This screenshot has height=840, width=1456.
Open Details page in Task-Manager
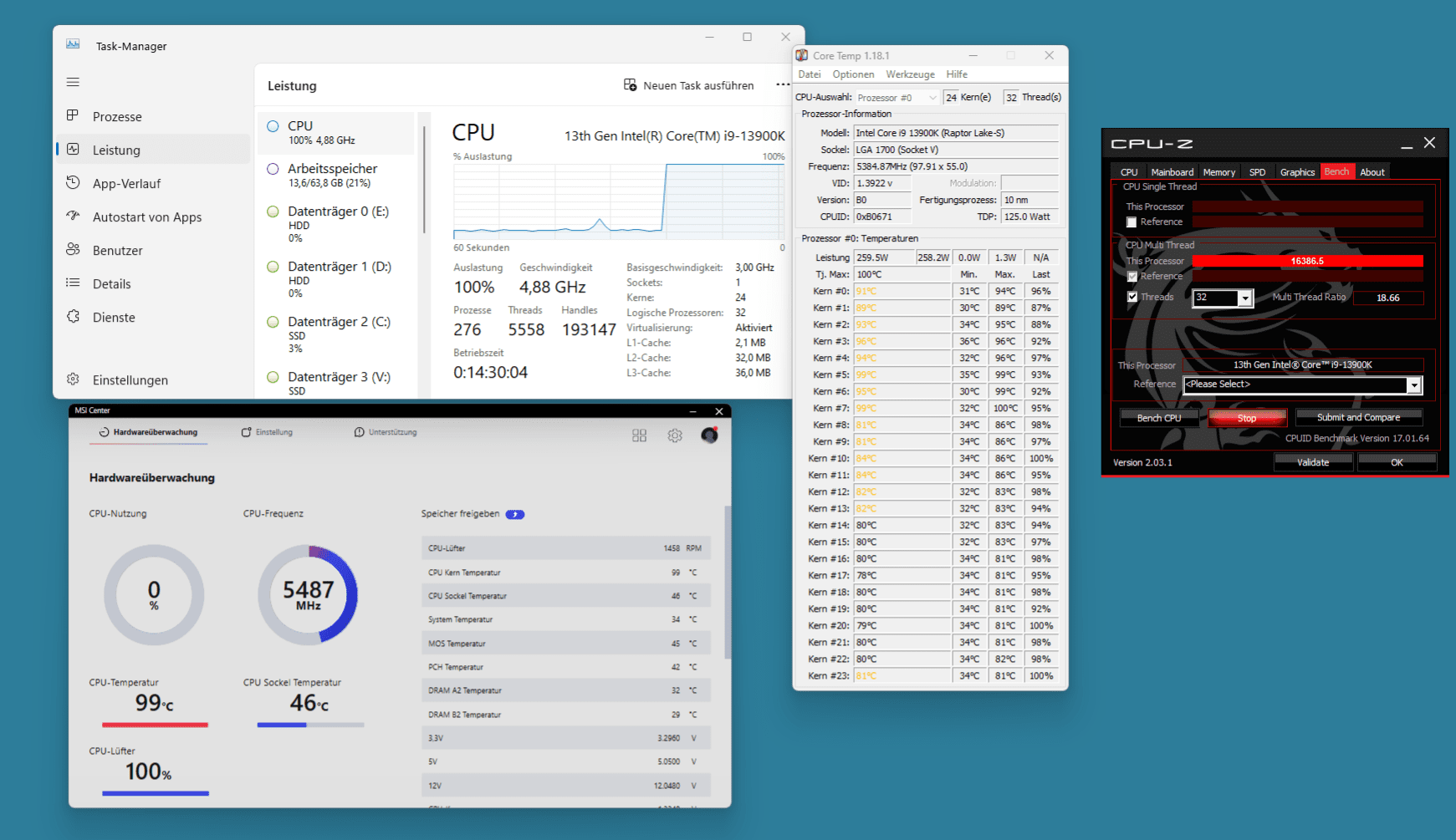click(153, 283)
